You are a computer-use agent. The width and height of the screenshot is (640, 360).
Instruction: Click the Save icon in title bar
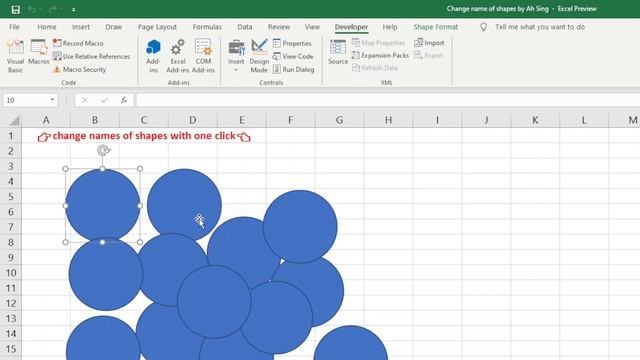tap(16, 9)
